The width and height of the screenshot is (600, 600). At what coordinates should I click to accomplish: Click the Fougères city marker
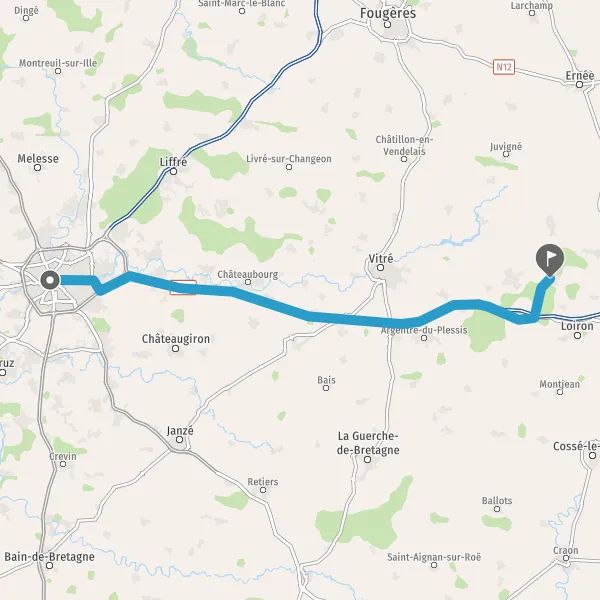(387, 25)
